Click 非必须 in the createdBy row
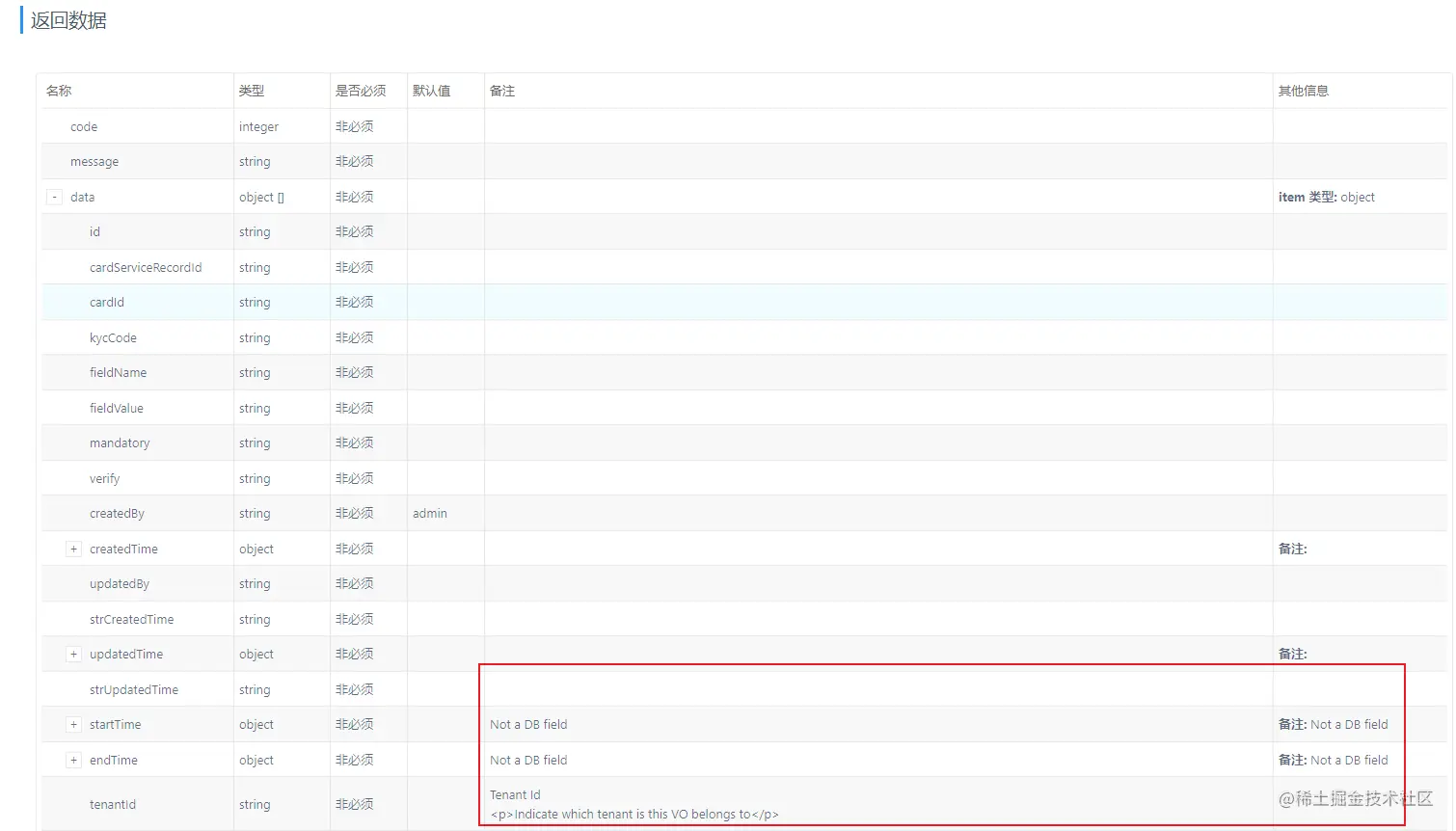The image size is (1456, 831). tap(355, 513)
